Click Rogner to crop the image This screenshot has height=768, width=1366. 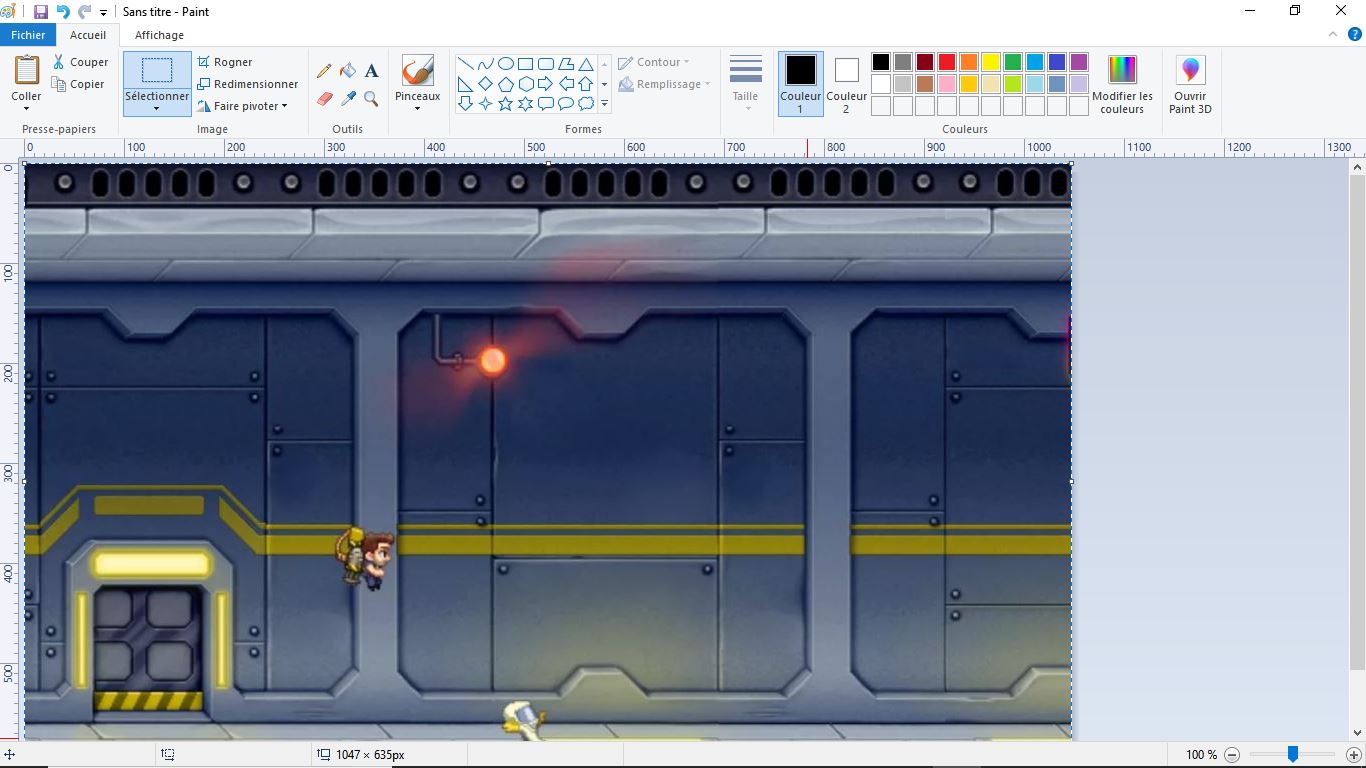coord(225,62)
